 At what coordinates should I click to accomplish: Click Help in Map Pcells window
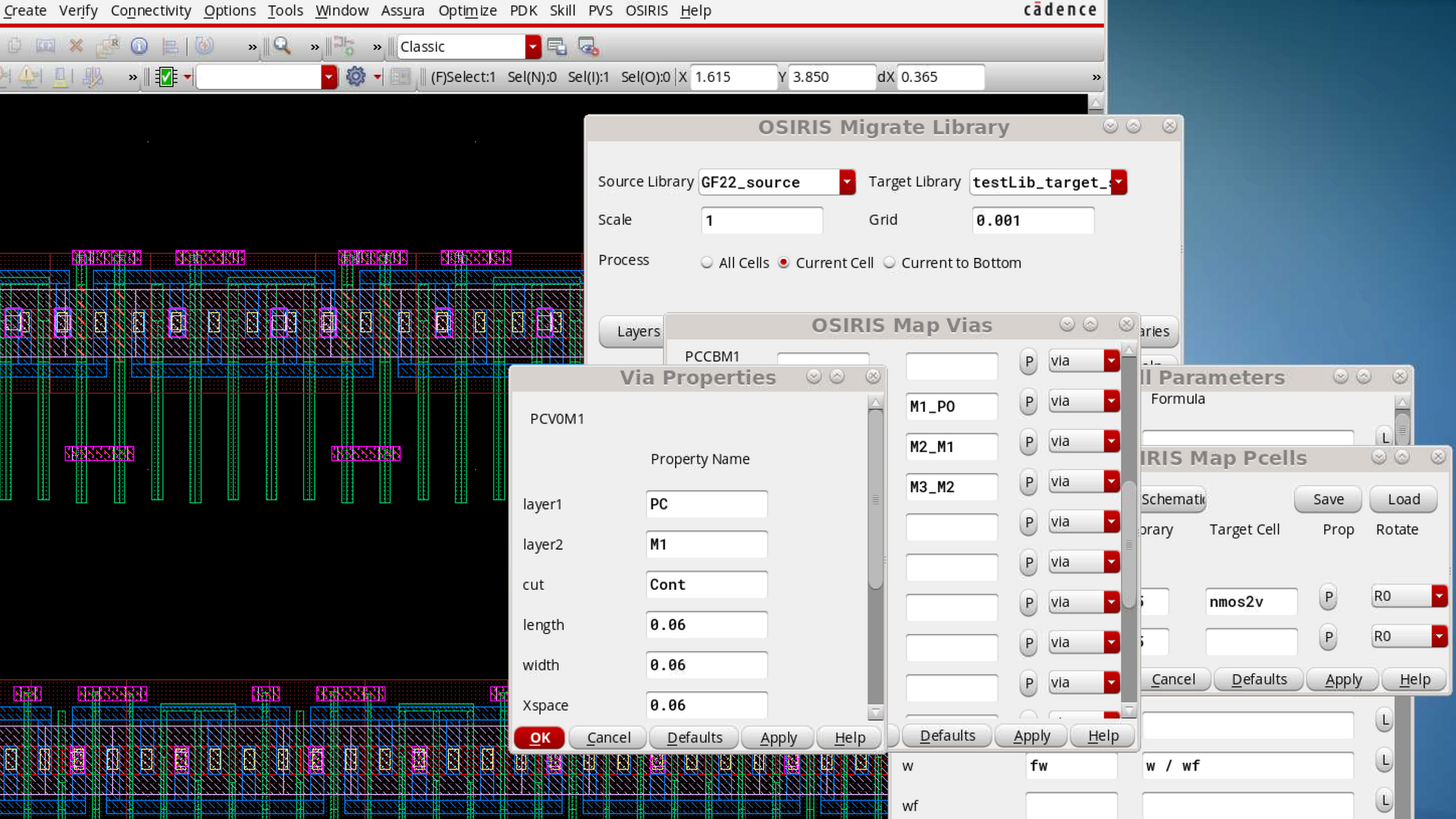coord(1414,679)
